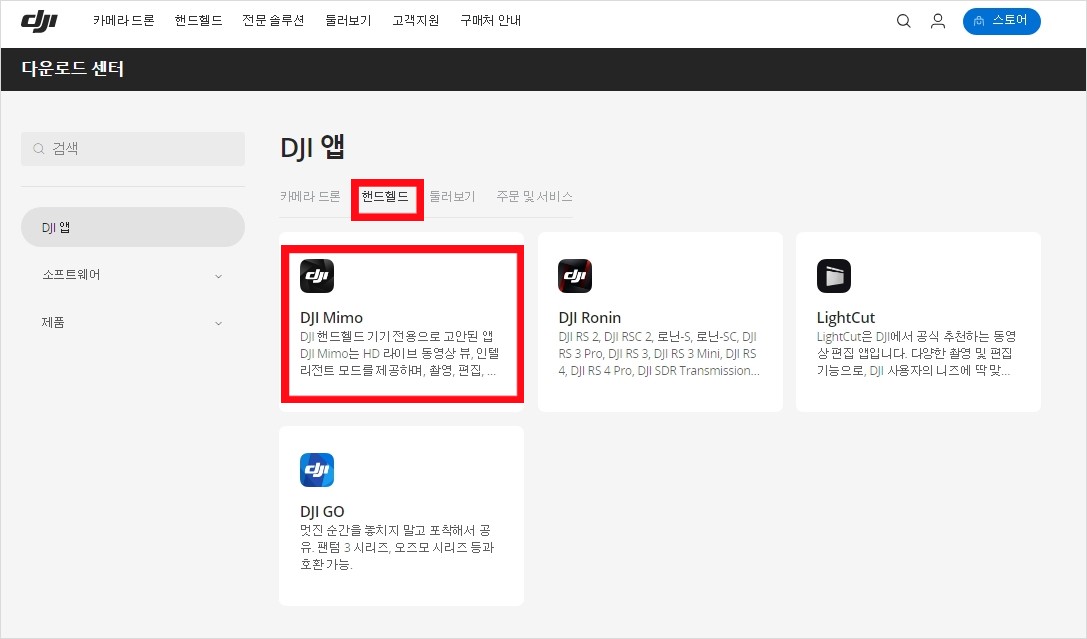Open the user account icon
The image size is (1087, 639).
pyautogui.click(x=937, y=21)
